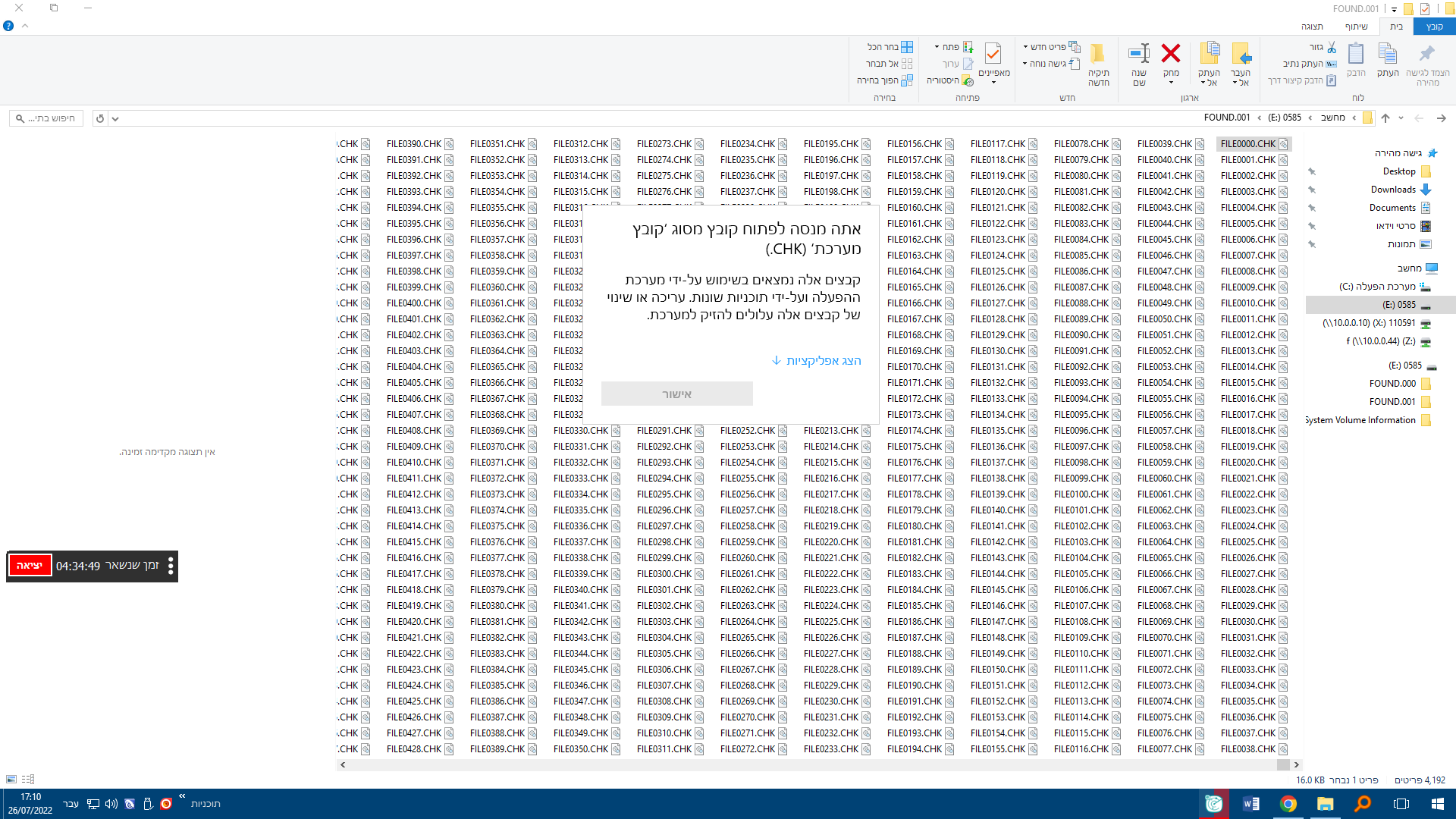Click the horizontal scrollbar track
Screen dimensions: 1456x819
[758, 764]
